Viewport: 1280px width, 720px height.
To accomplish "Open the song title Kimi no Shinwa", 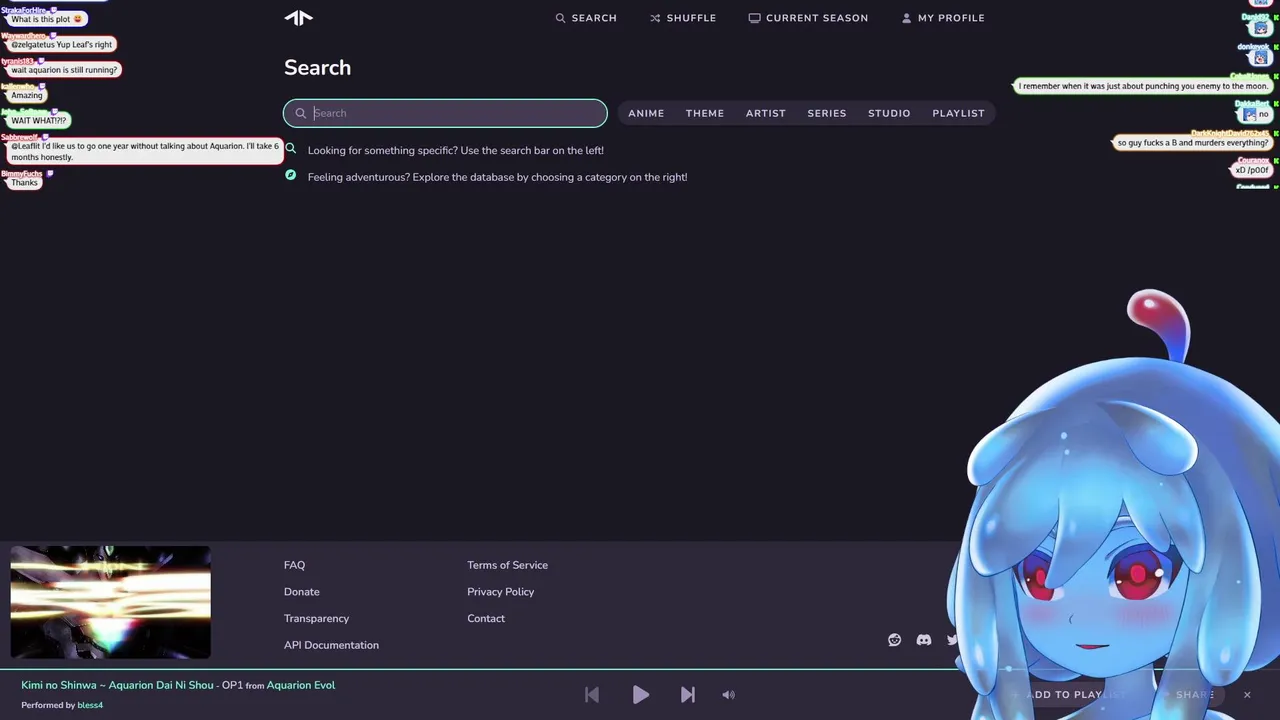I will pyautogui.click(x=118, y=685).
